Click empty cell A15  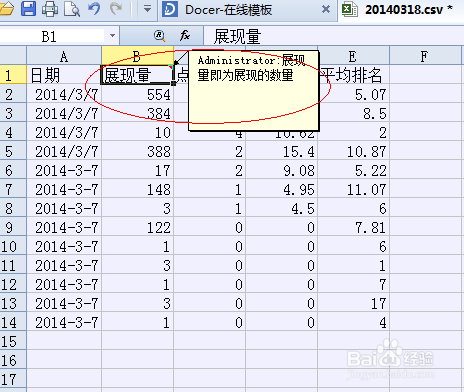pyautogui.click(x=64, y=340)
